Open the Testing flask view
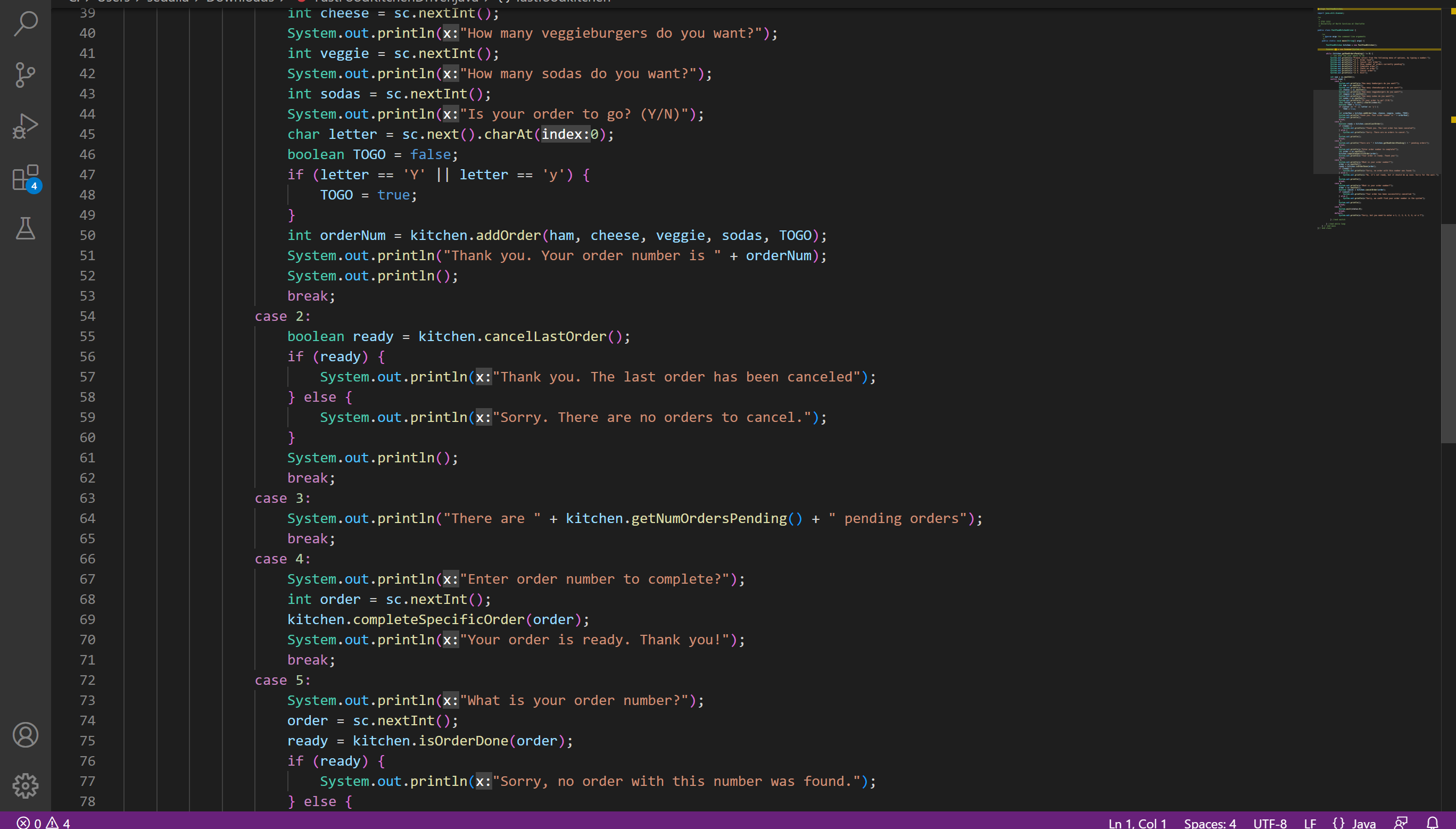This screenshot has width=1456, height=829. [25, 228]
